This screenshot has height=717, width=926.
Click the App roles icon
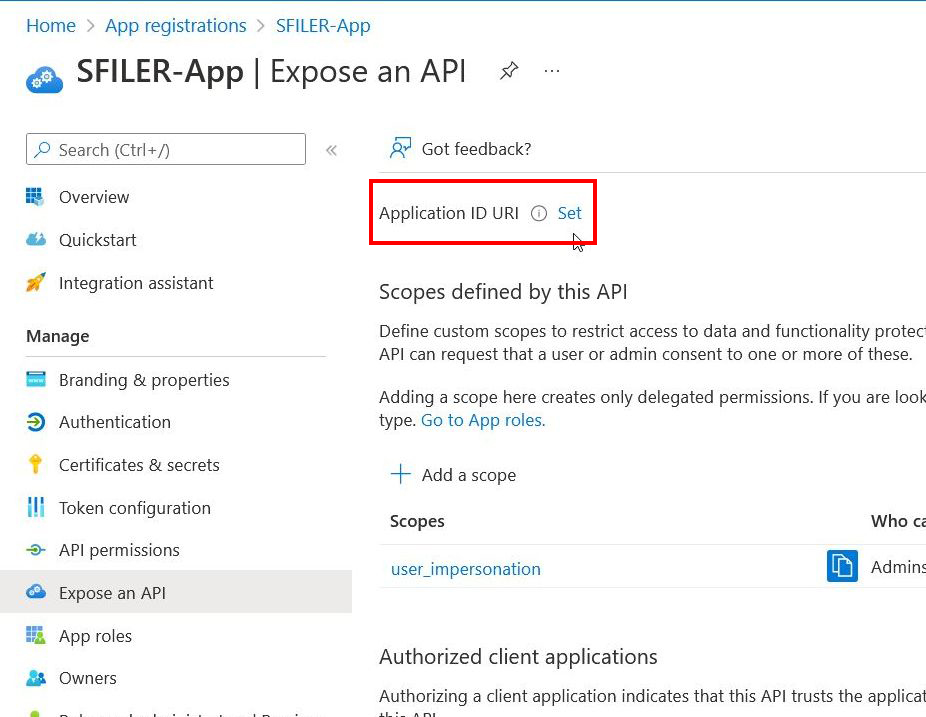coord(35,635)
